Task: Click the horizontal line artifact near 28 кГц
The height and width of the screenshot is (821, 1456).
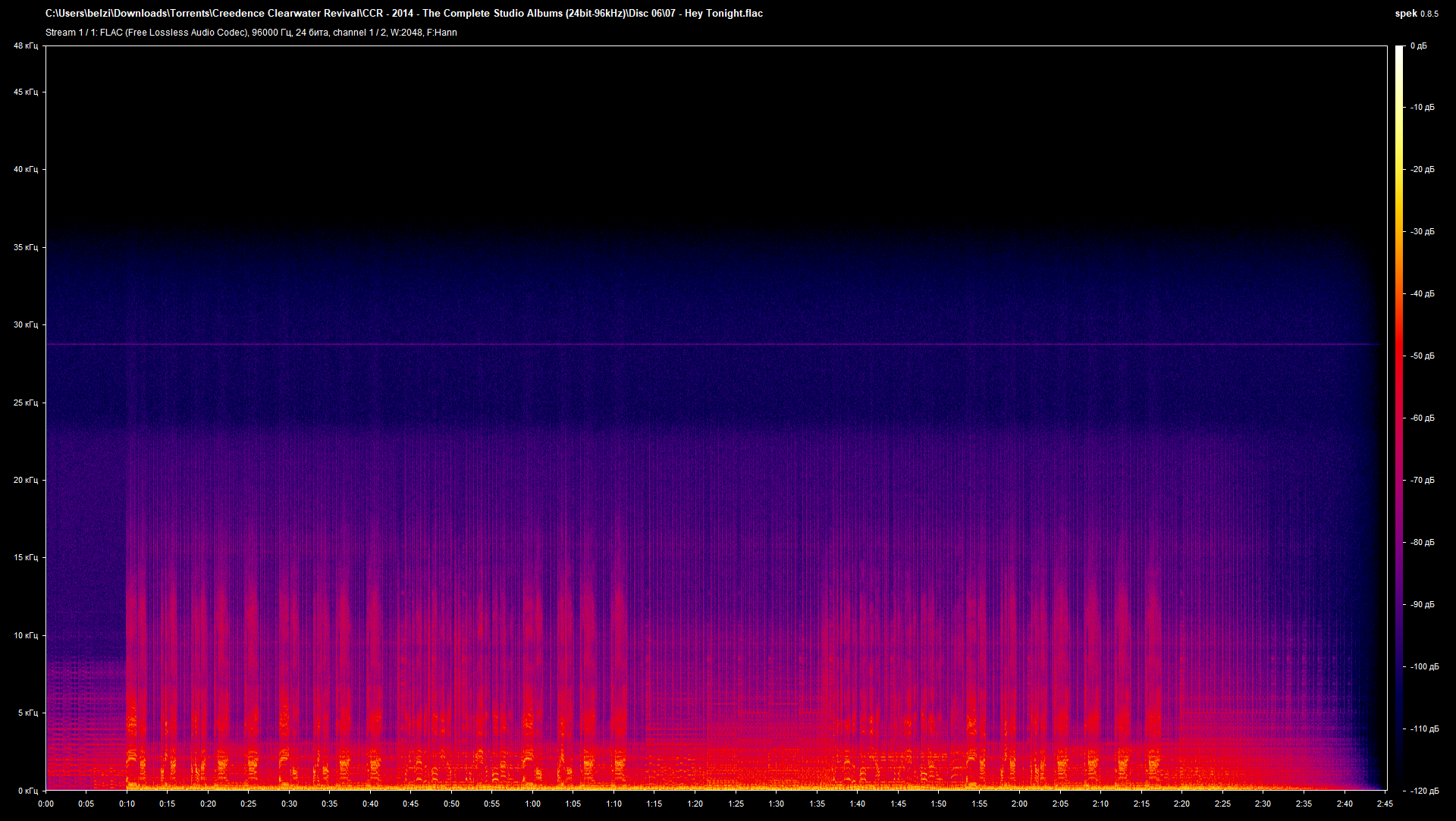Action: tap(682, 343)
